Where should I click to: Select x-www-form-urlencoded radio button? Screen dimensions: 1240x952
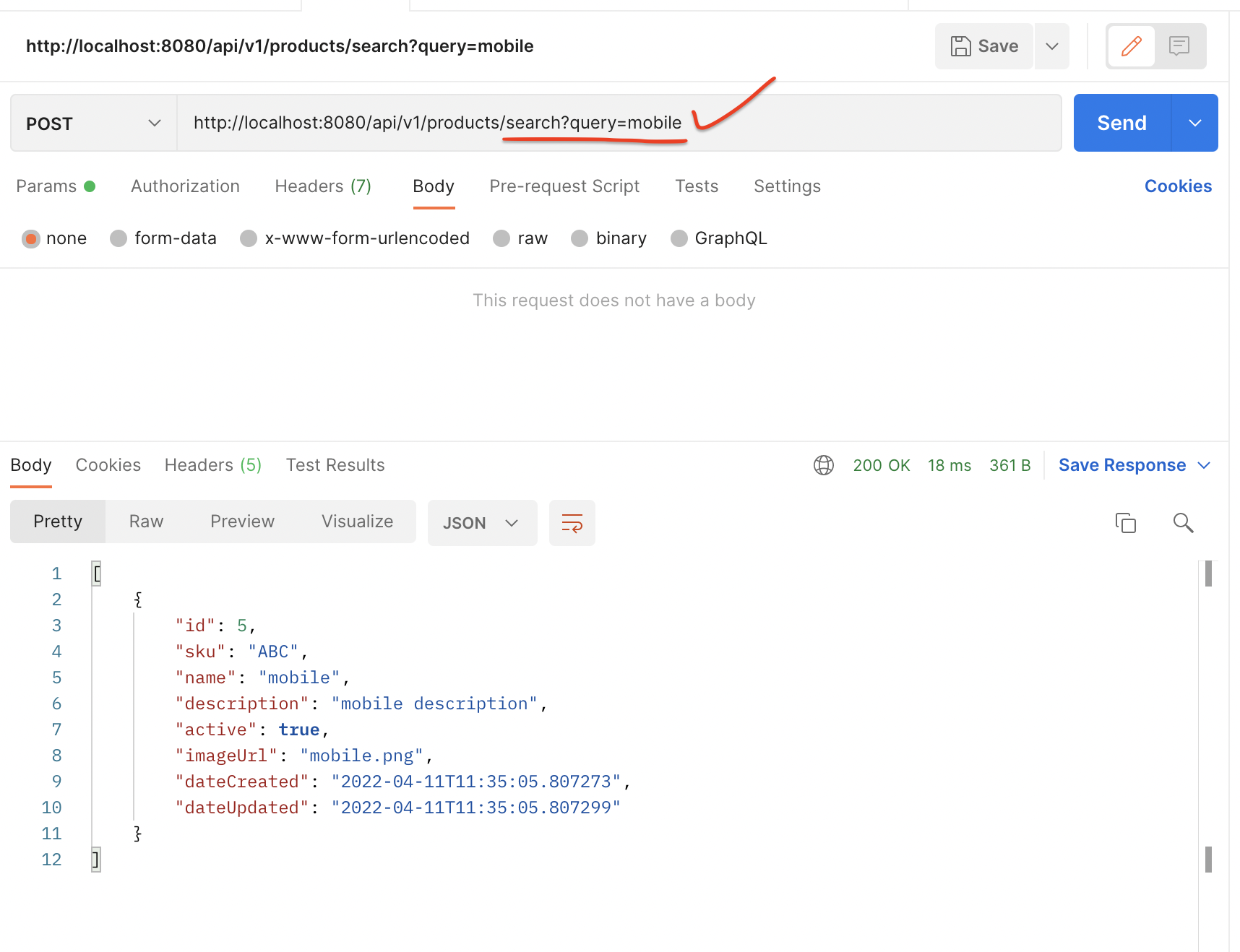249,238
